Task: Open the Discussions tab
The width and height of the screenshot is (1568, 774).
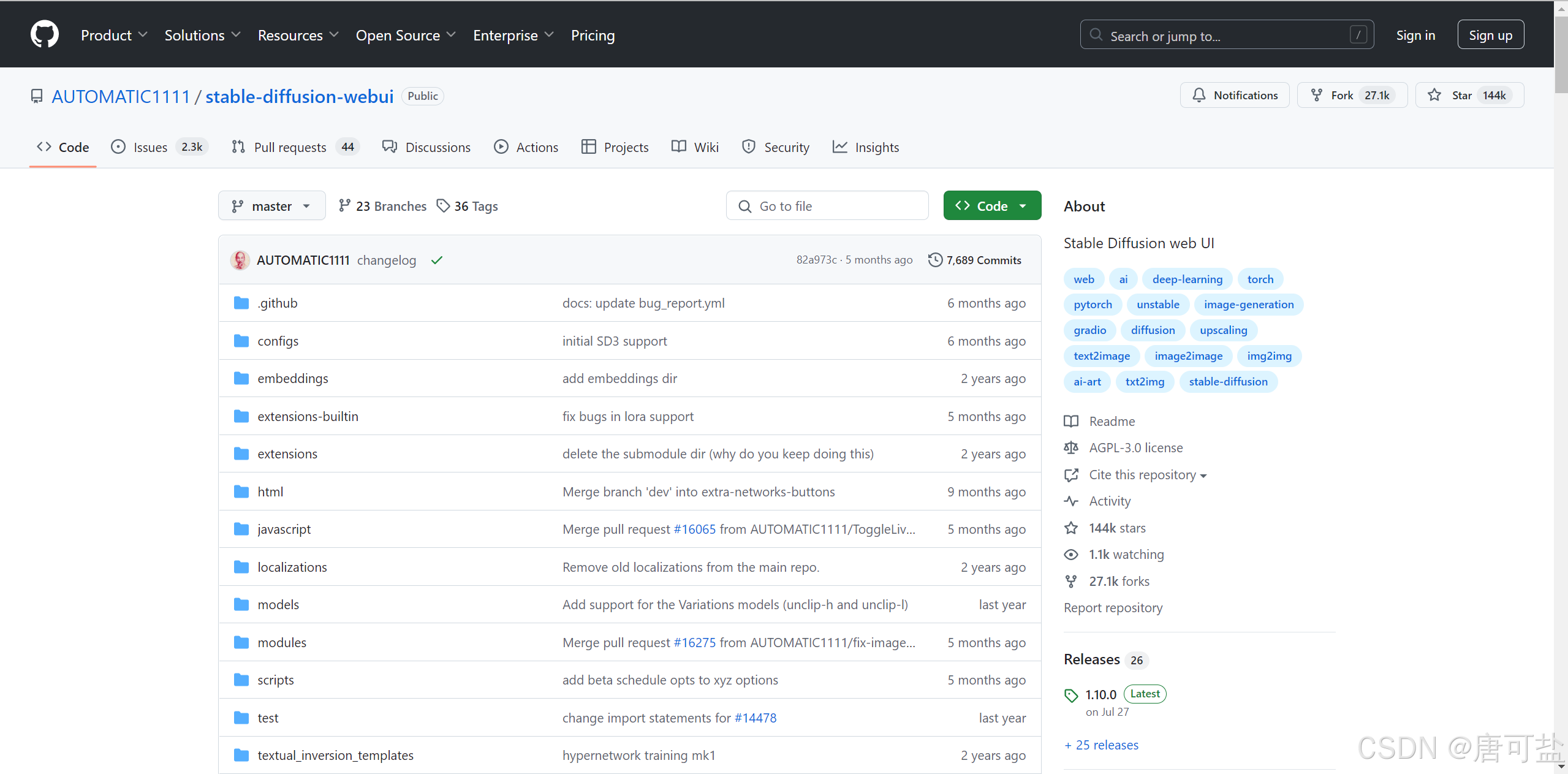Action: tap(426, 147)
